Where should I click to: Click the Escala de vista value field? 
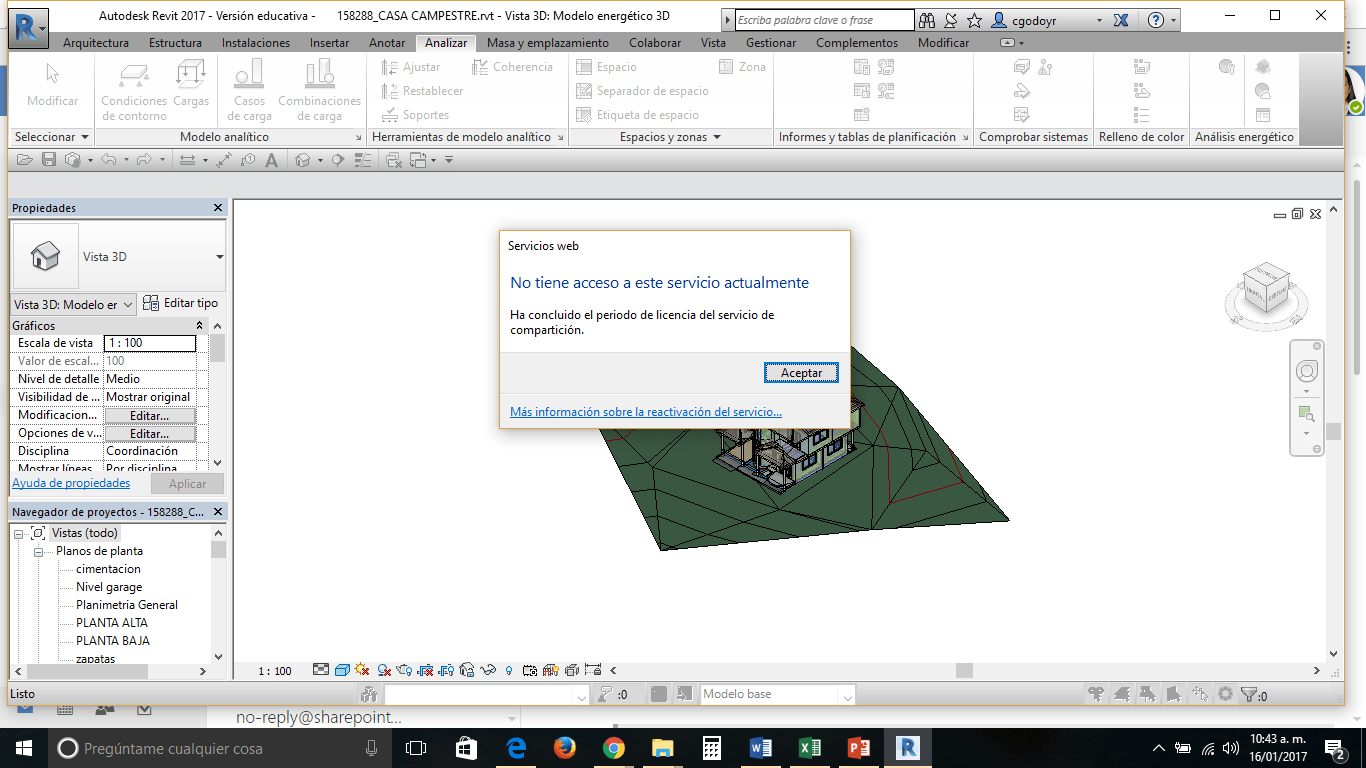pos(150,343)
